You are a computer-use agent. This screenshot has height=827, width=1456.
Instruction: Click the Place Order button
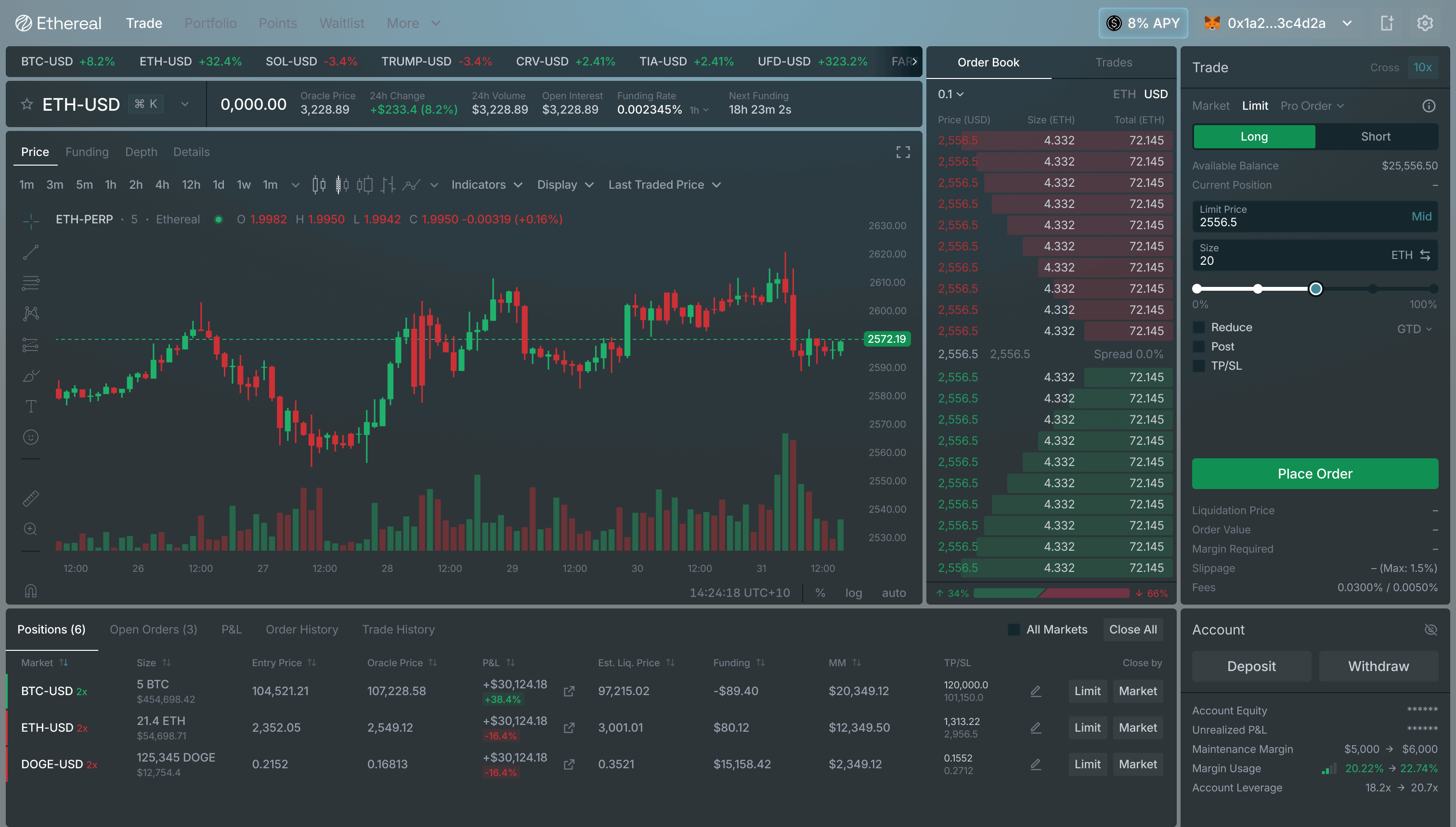[x=1314, y=473]
